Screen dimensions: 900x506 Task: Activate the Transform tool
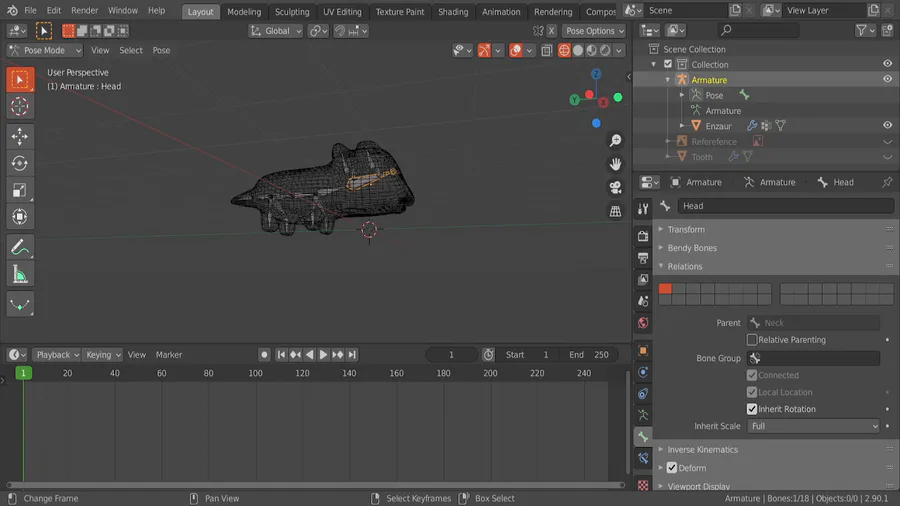(x=20, y=217)
